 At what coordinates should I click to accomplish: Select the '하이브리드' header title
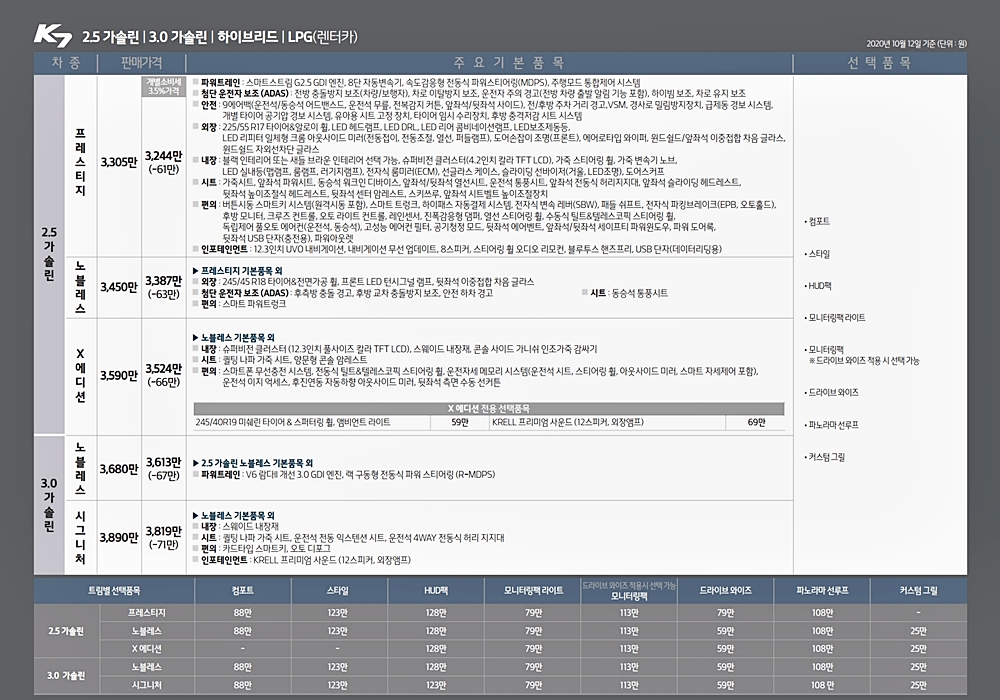click(247, 38)
